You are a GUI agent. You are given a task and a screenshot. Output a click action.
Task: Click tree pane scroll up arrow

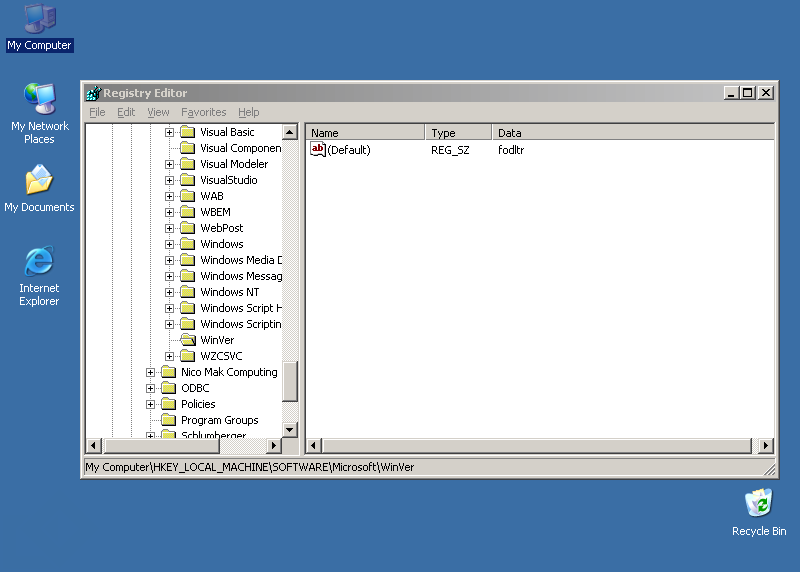coord(290,132)
